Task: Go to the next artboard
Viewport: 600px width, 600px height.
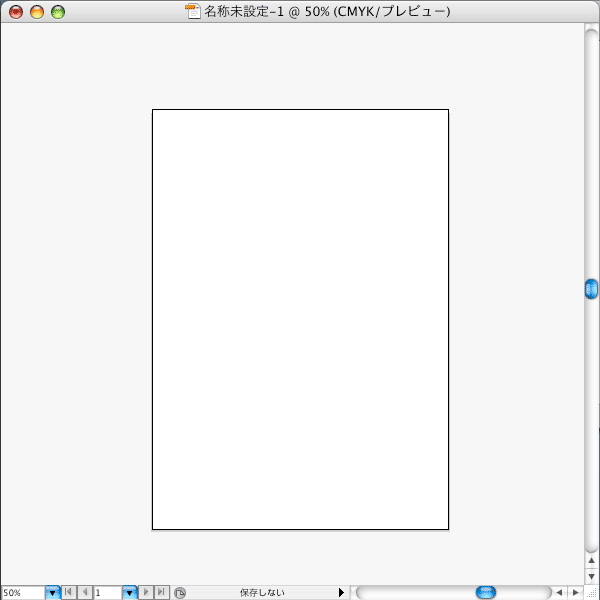Action: [145, 592]
